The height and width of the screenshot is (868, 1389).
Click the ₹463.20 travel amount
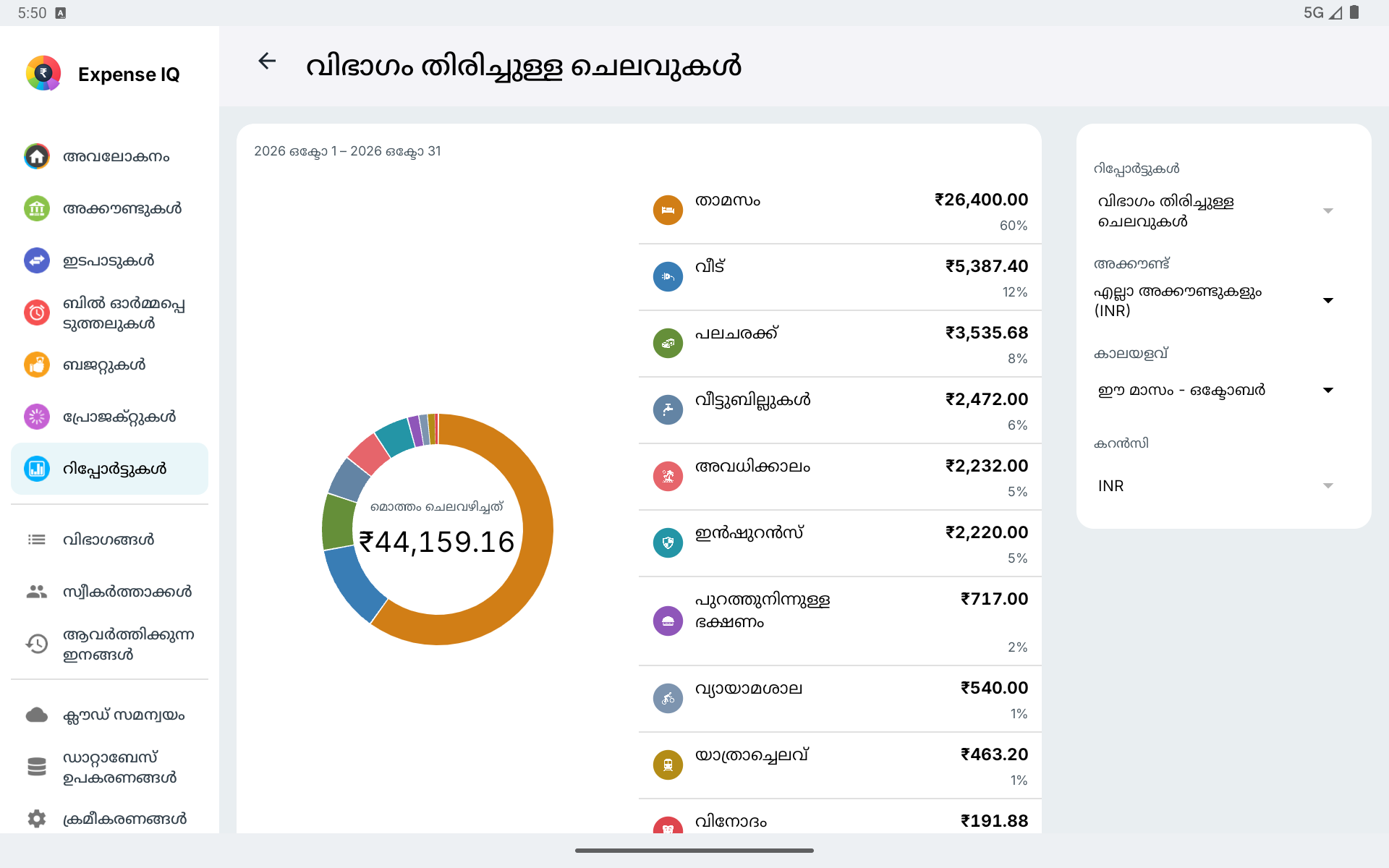pyautogui.click(x=994, y=754)
